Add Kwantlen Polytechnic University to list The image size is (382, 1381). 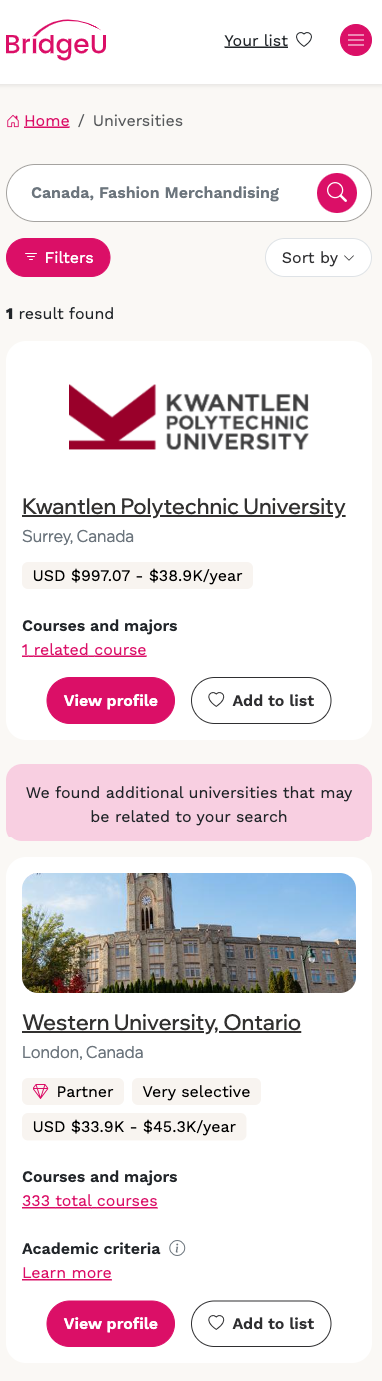tap(261, 701)
